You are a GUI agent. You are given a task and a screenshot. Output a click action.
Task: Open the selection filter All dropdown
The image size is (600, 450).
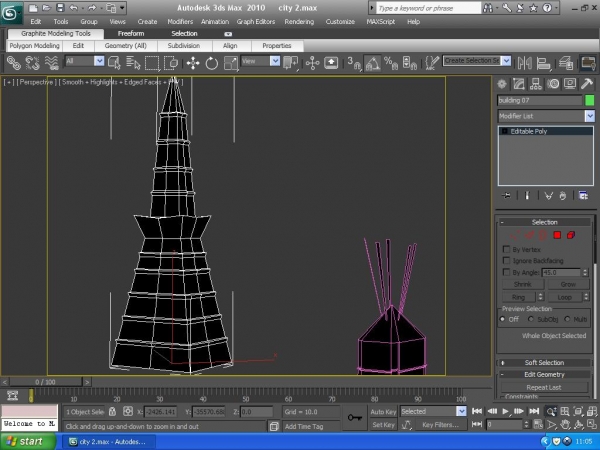point(99,61)
